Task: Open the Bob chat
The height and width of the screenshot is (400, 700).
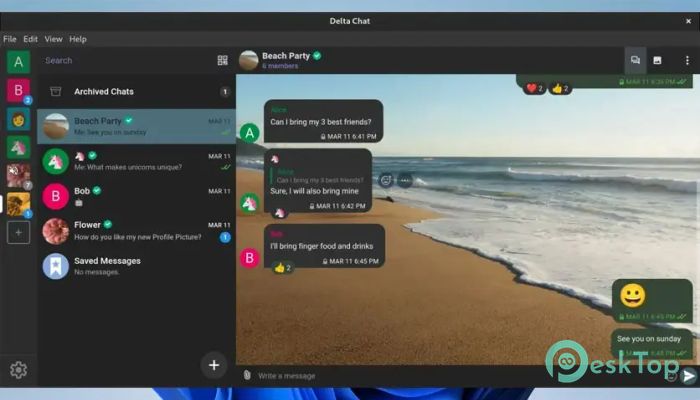Action: 136,196
